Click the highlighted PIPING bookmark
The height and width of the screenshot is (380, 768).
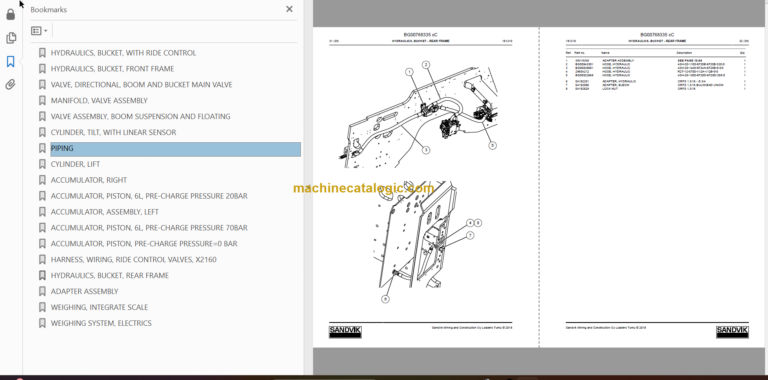coord(175,149)
